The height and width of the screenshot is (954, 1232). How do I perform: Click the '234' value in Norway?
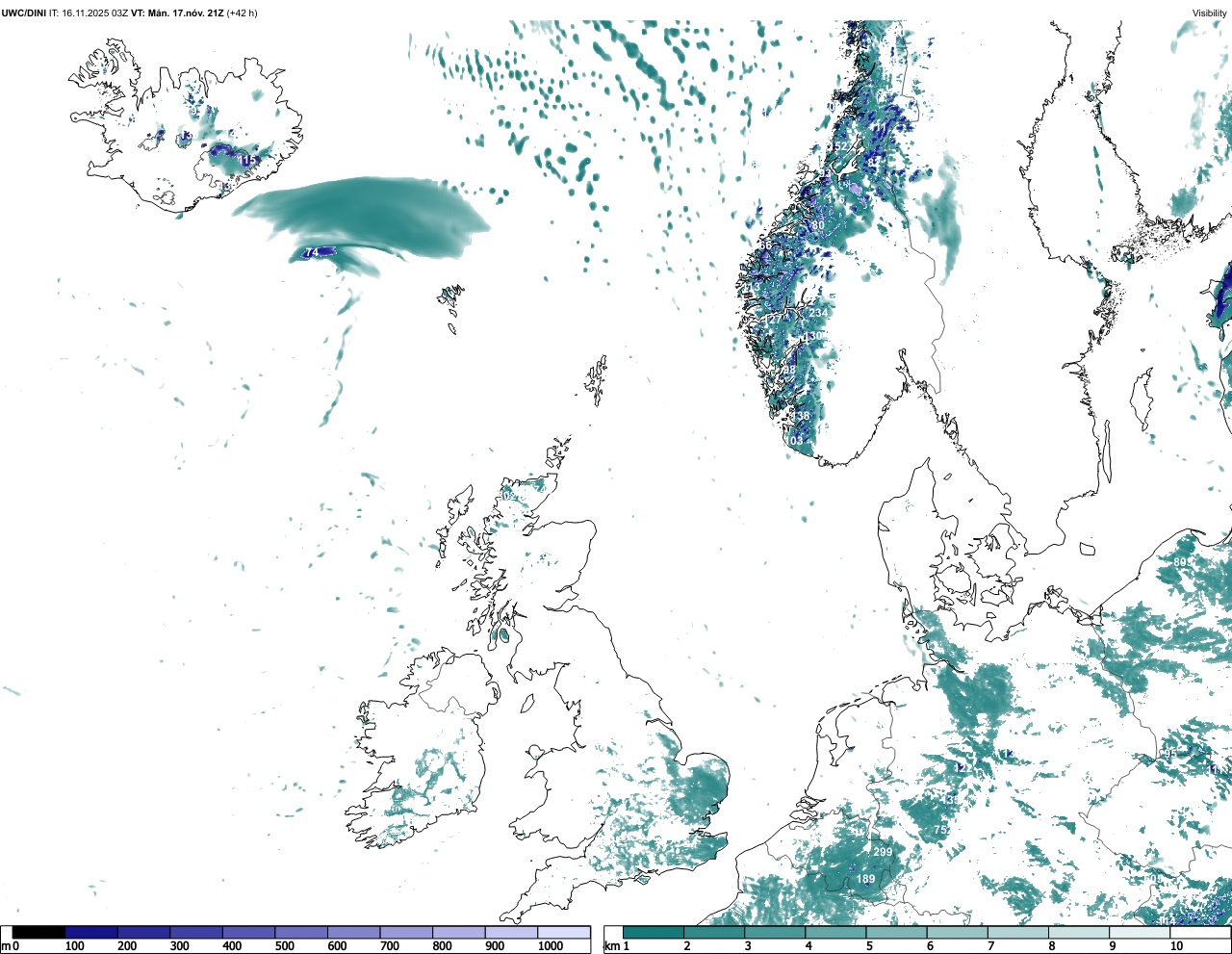pyautogui.click(x=818, y=313)
